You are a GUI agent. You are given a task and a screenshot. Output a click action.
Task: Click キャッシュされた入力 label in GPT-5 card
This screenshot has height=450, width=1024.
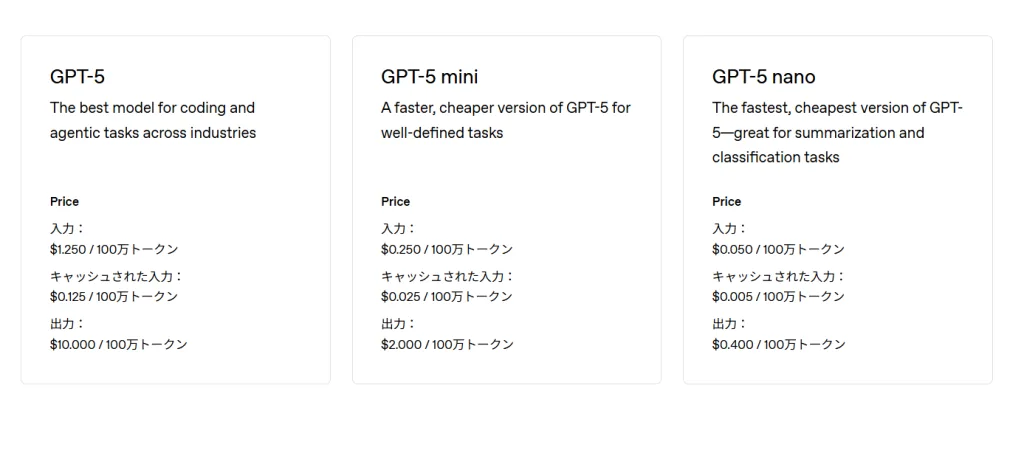[116, 276]
